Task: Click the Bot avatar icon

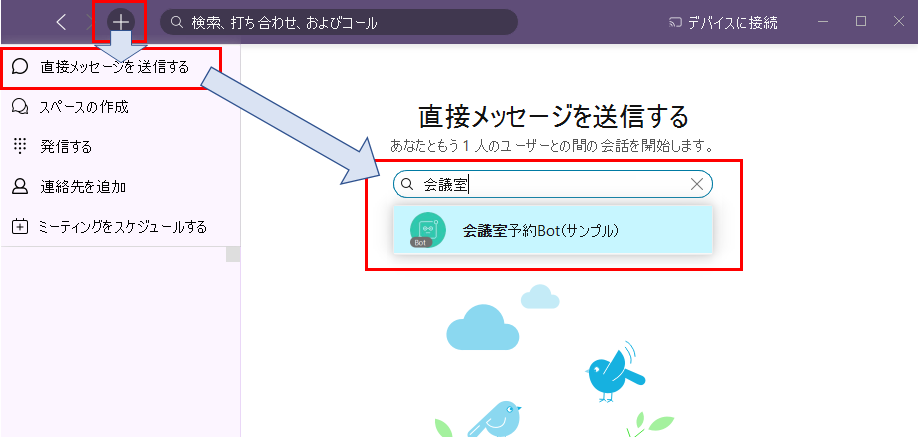Action: pos(427,230)
